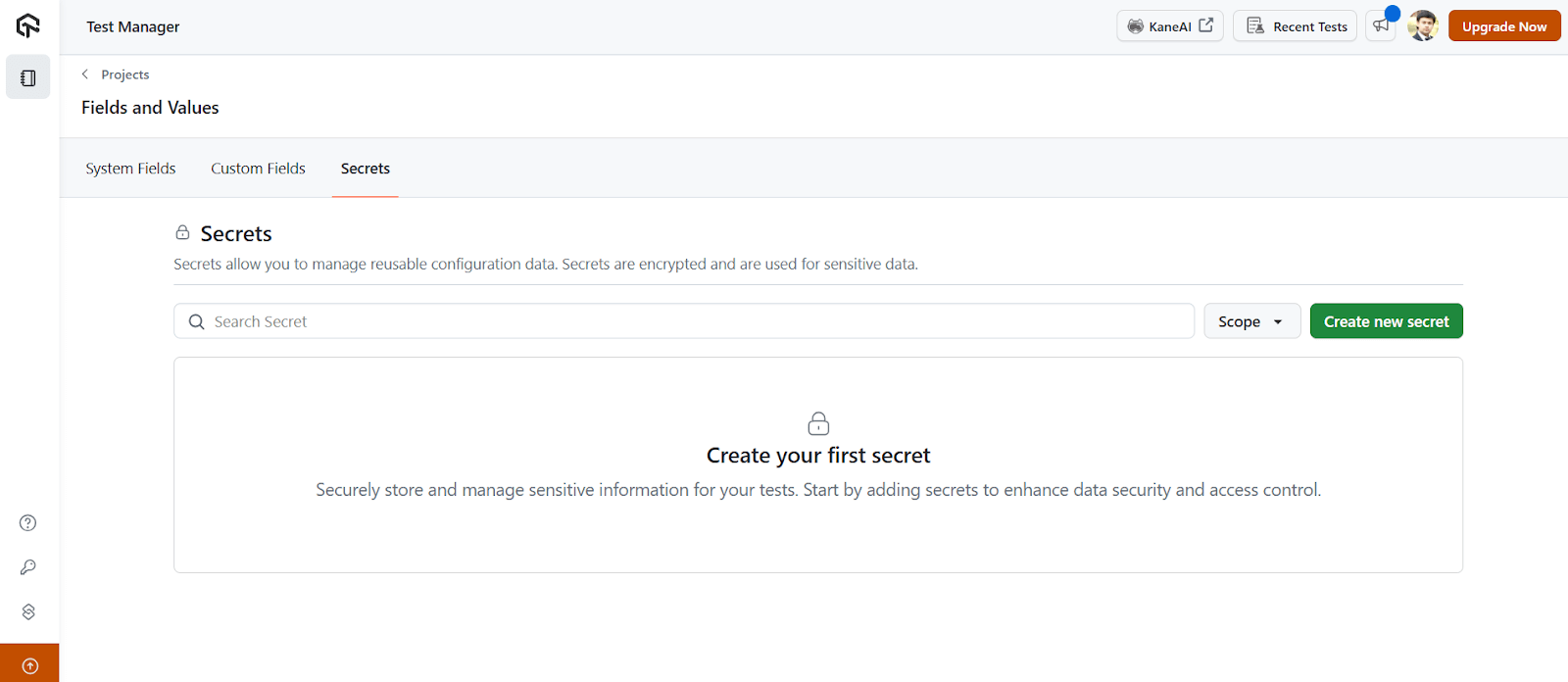Switch to the Custom Fields tab

click(x=258, y=168)
